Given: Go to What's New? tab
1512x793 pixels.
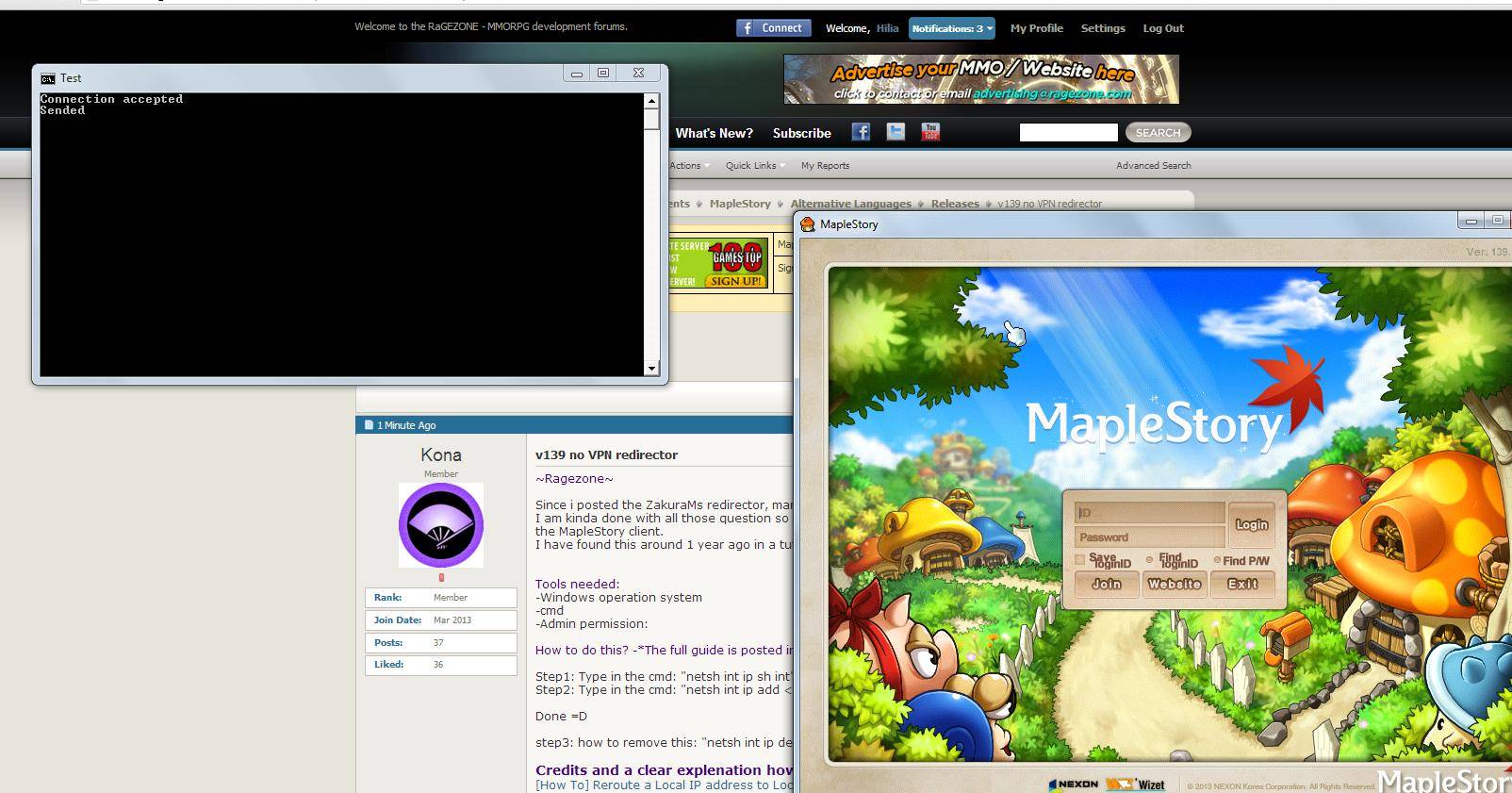Looking at the screenshot, I should pos(714,133).
